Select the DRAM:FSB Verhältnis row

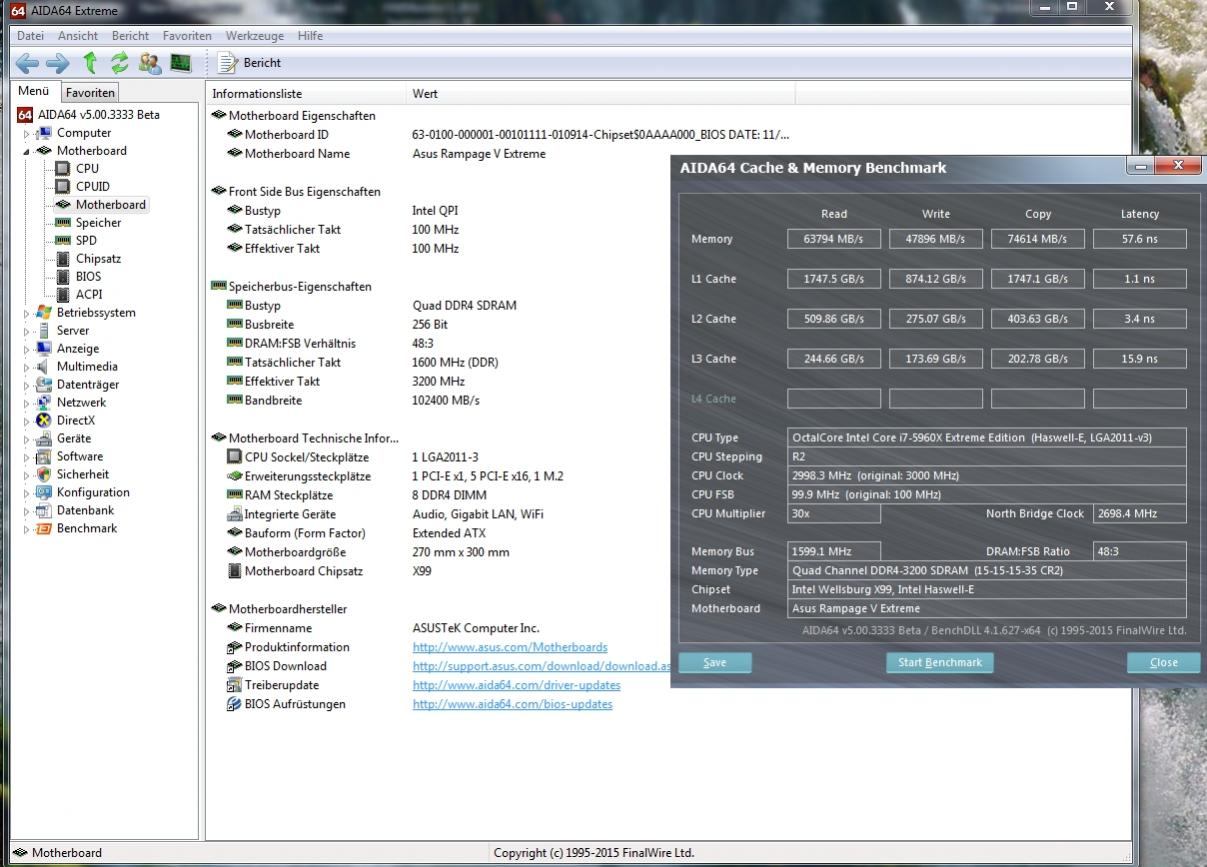(x=439, y=343)
